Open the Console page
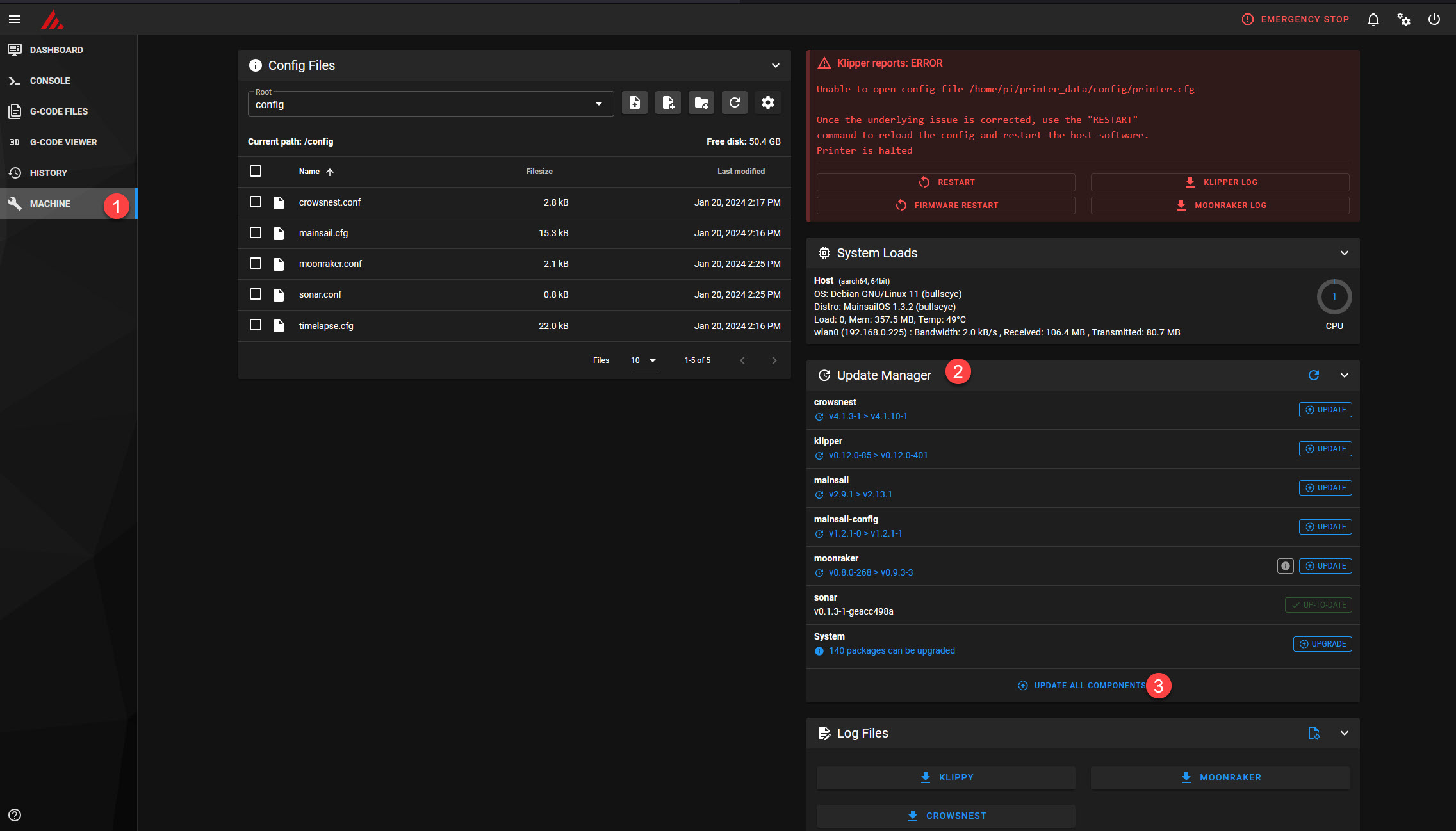The height and width of the screenshot is (831, 1456). [69, 81]
